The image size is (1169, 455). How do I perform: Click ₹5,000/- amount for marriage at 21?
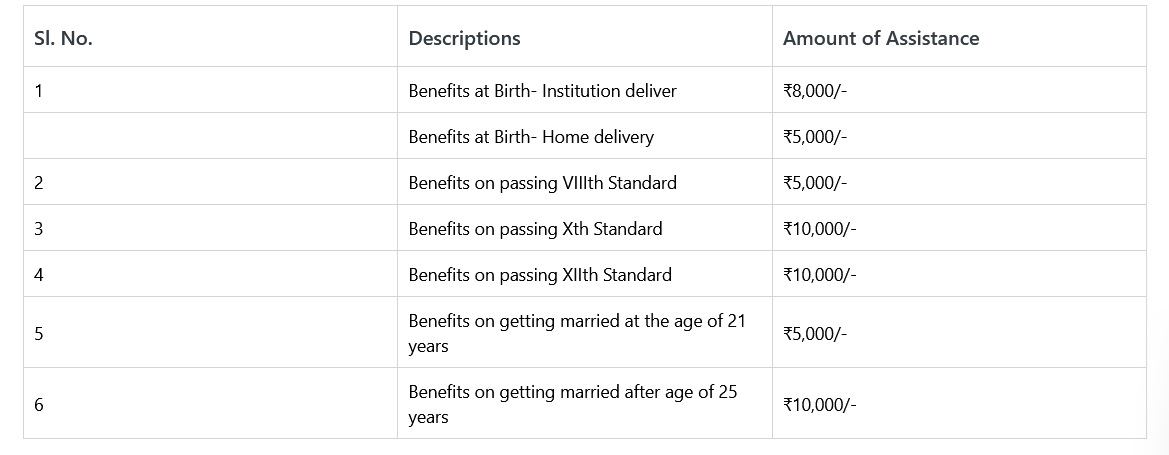point(815,333)
